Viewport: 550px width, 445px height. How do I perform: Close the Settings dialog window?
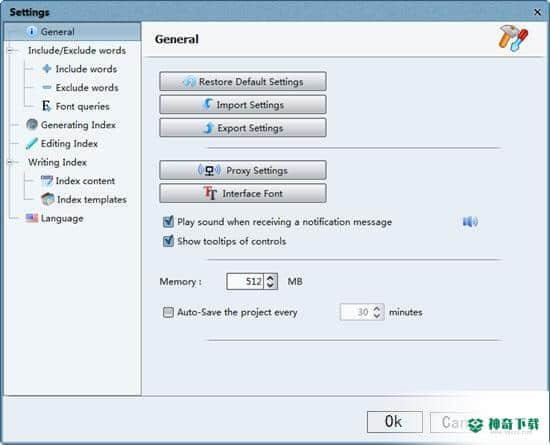[x=537, y=12]
